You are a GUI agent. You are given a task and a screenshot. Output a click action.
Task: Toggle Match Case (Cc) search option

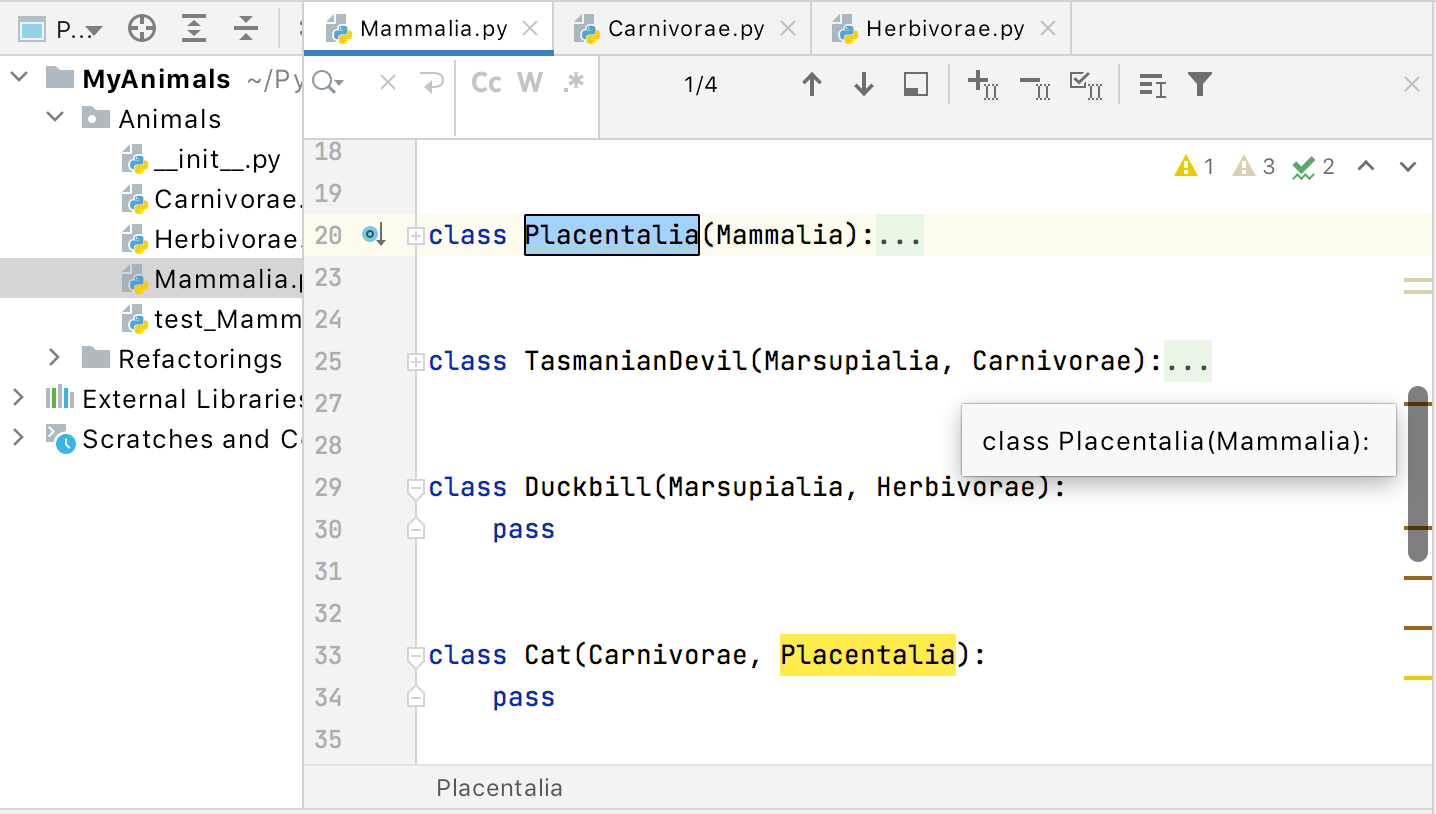486,83
